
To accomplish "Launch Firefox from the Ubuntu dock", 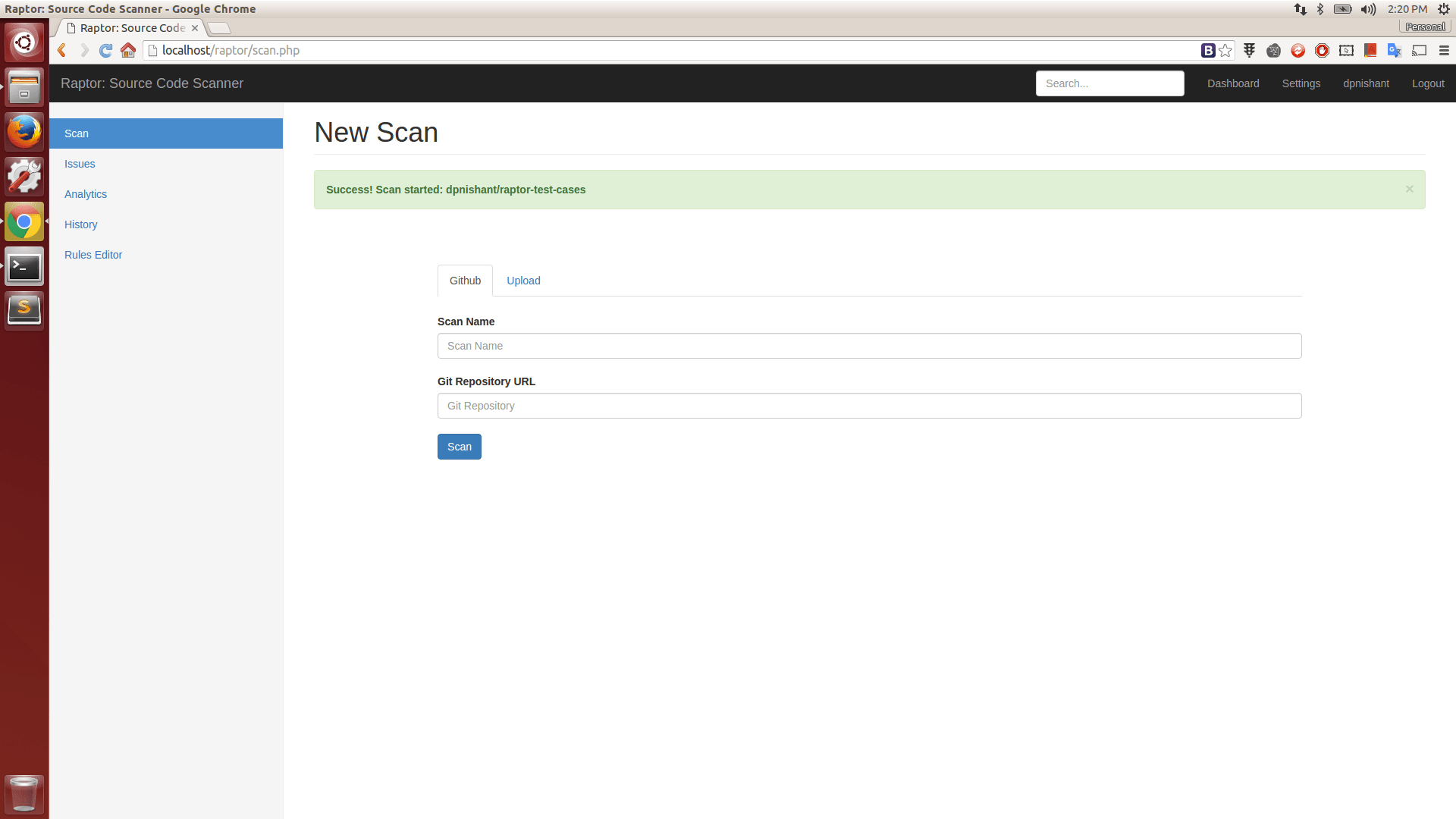I will 24,132.
